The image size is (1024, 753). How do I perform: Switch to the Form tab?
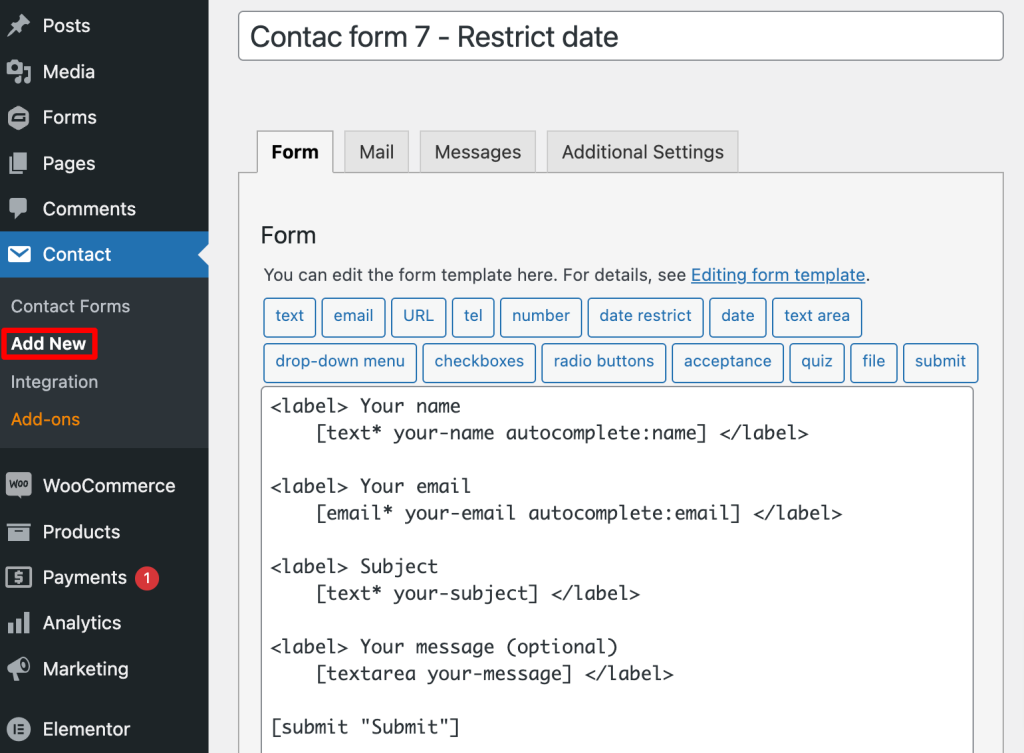tap(295, 152)
